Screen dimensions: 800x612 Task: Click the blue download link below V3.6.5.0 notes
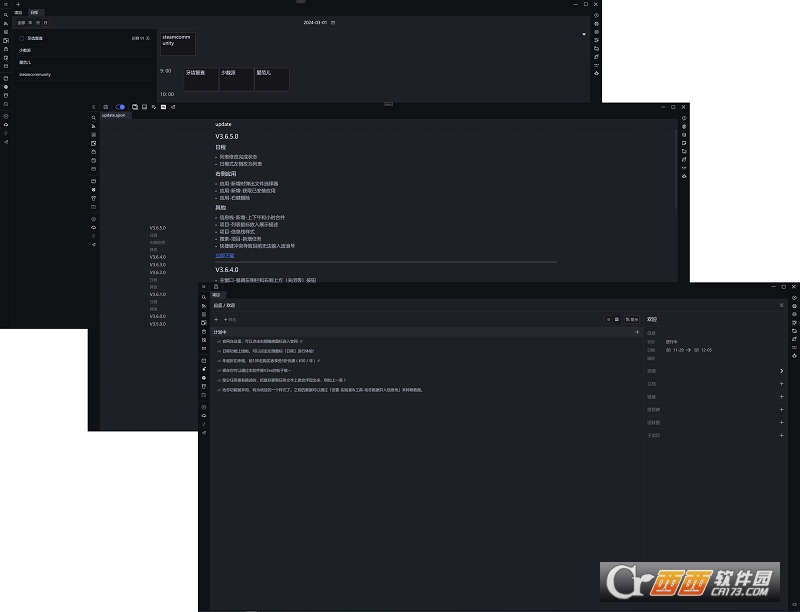point(224,256)
